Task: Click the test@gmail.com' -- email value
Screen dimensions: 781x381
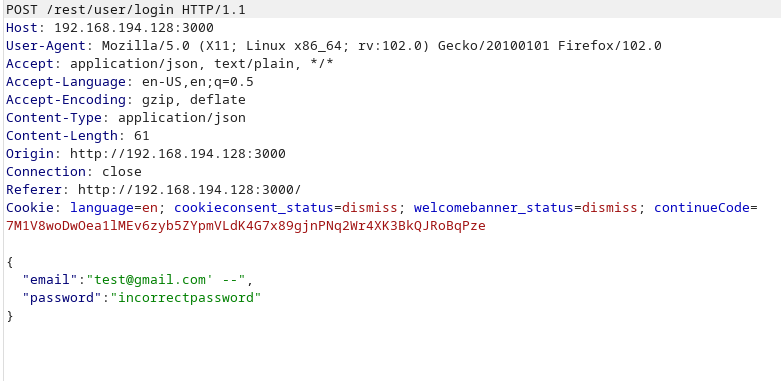Action: (166, 279)
